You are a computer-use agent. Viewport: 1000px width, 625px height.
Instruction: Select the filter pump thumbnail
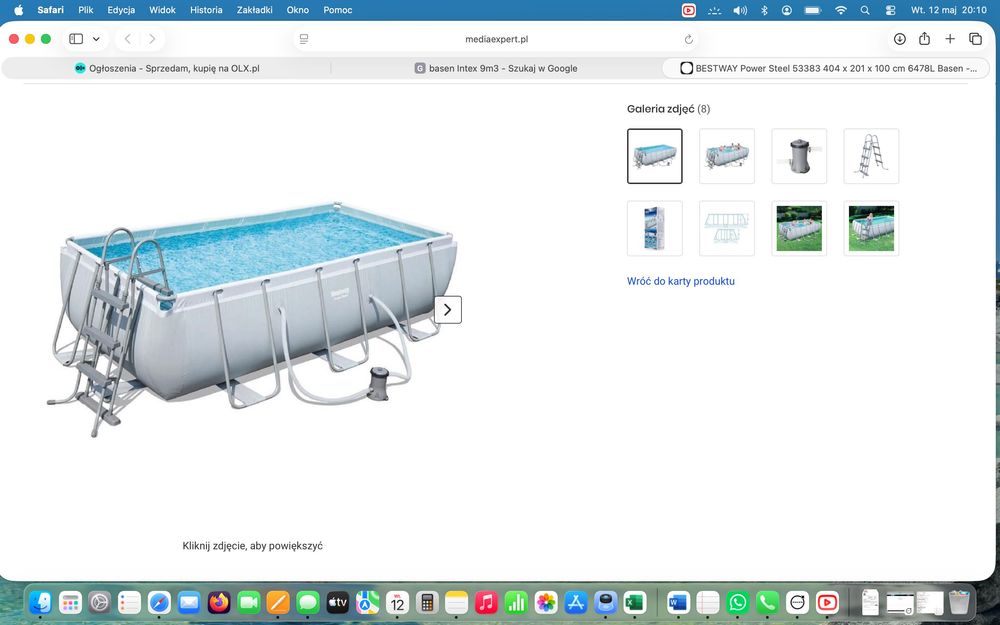tap(799, 156)
